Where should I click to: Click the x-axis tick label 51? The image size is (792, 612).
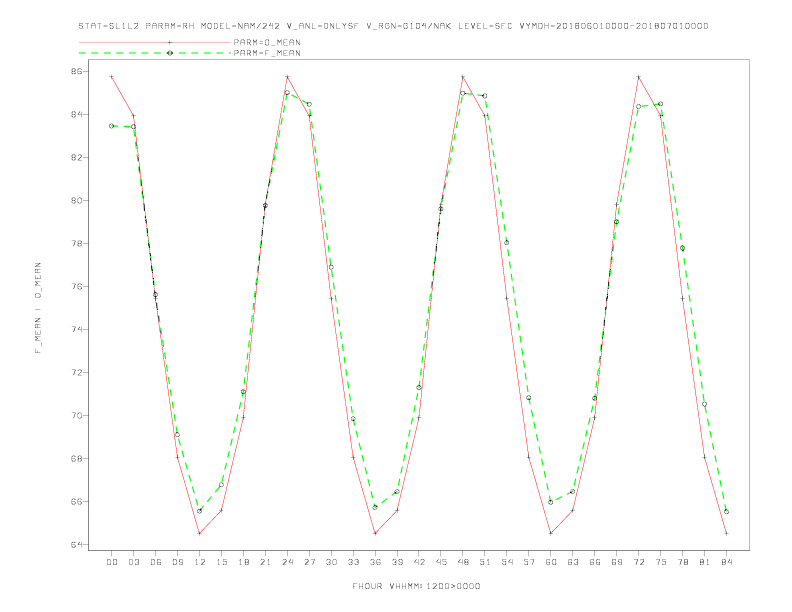(x=485, y=562)
